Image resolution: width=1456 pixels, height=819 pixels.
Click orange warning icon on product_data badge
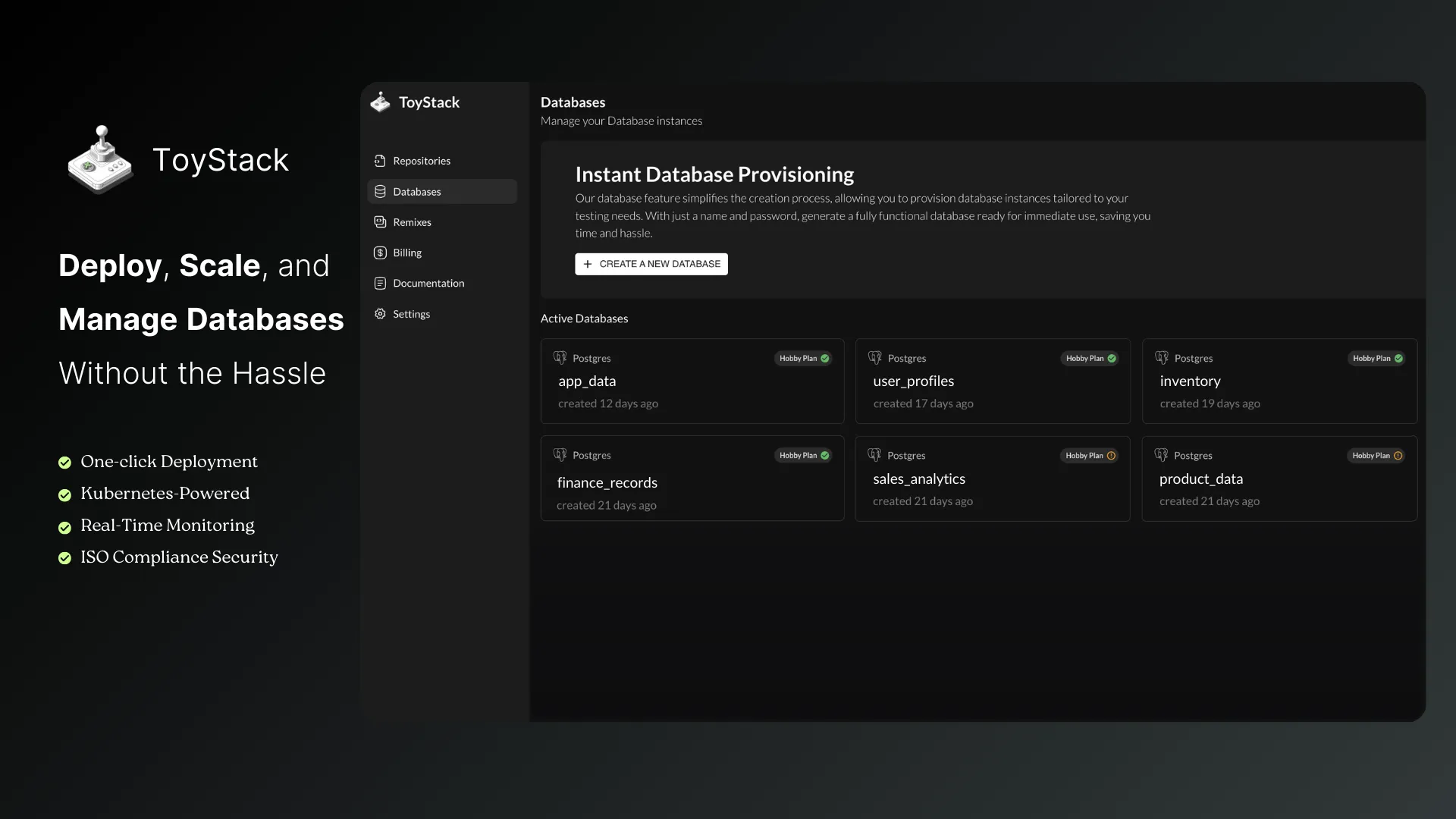coord(1398,456)
